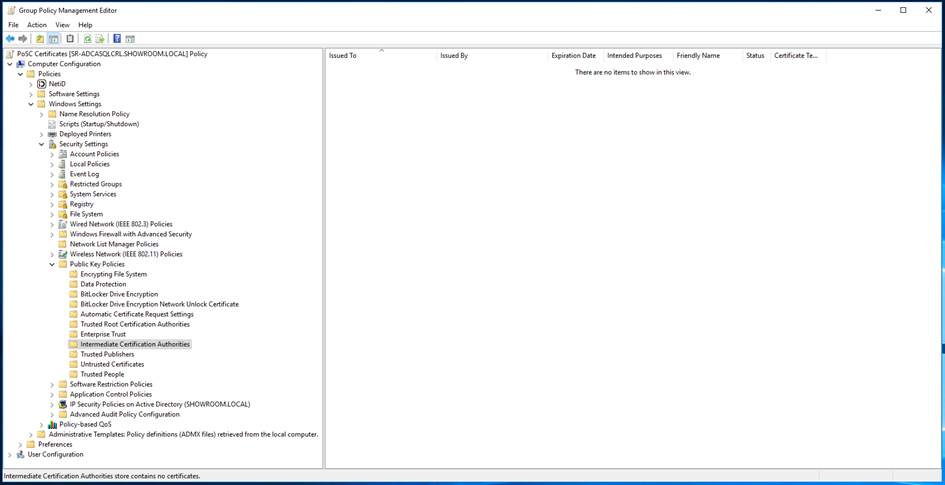This screenshot has width=945, height=485.
Task: Expand the Application Control Policies node
Action: pyautogui.click(x=52, y=394)
